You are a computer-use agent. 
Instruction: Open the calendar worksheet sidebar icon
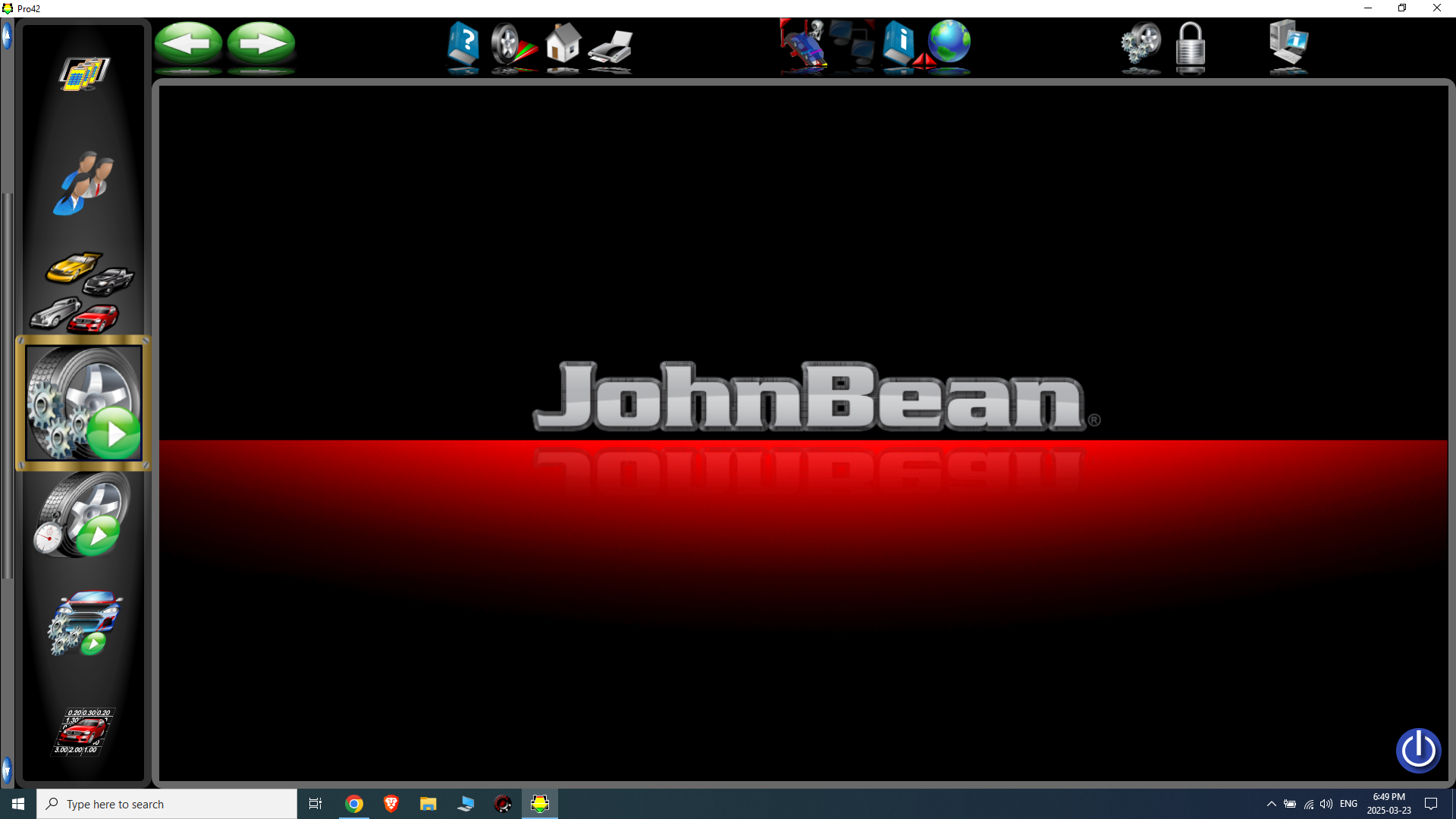[84, 74]
